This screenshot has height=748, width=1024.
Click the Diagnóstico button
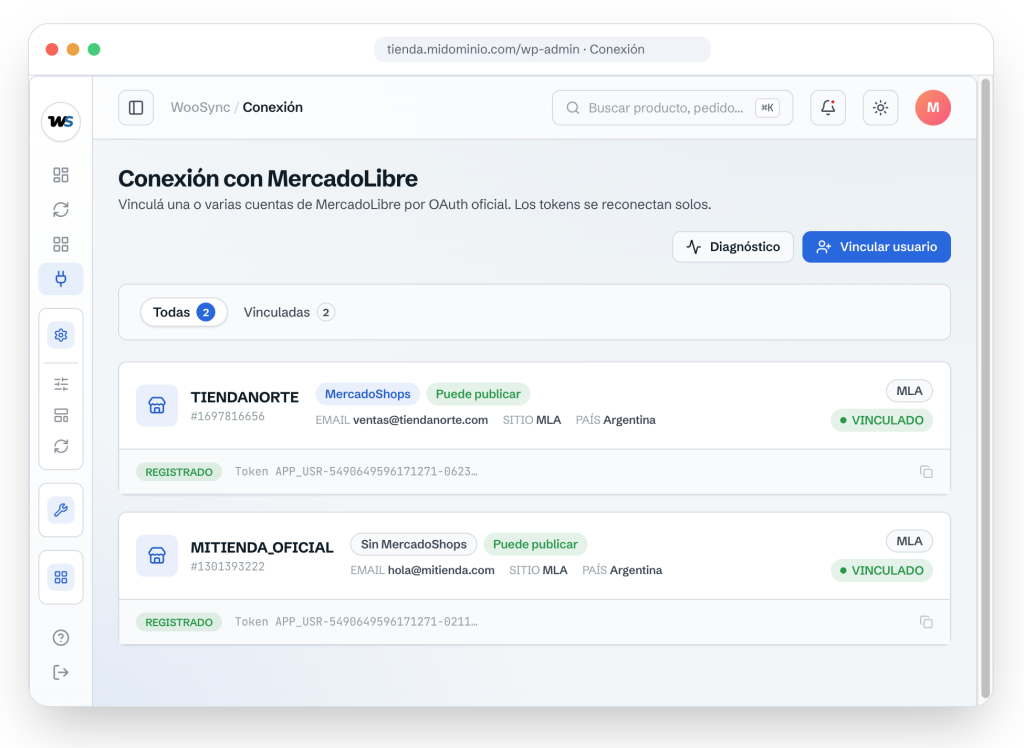click(x=733, y=247)
